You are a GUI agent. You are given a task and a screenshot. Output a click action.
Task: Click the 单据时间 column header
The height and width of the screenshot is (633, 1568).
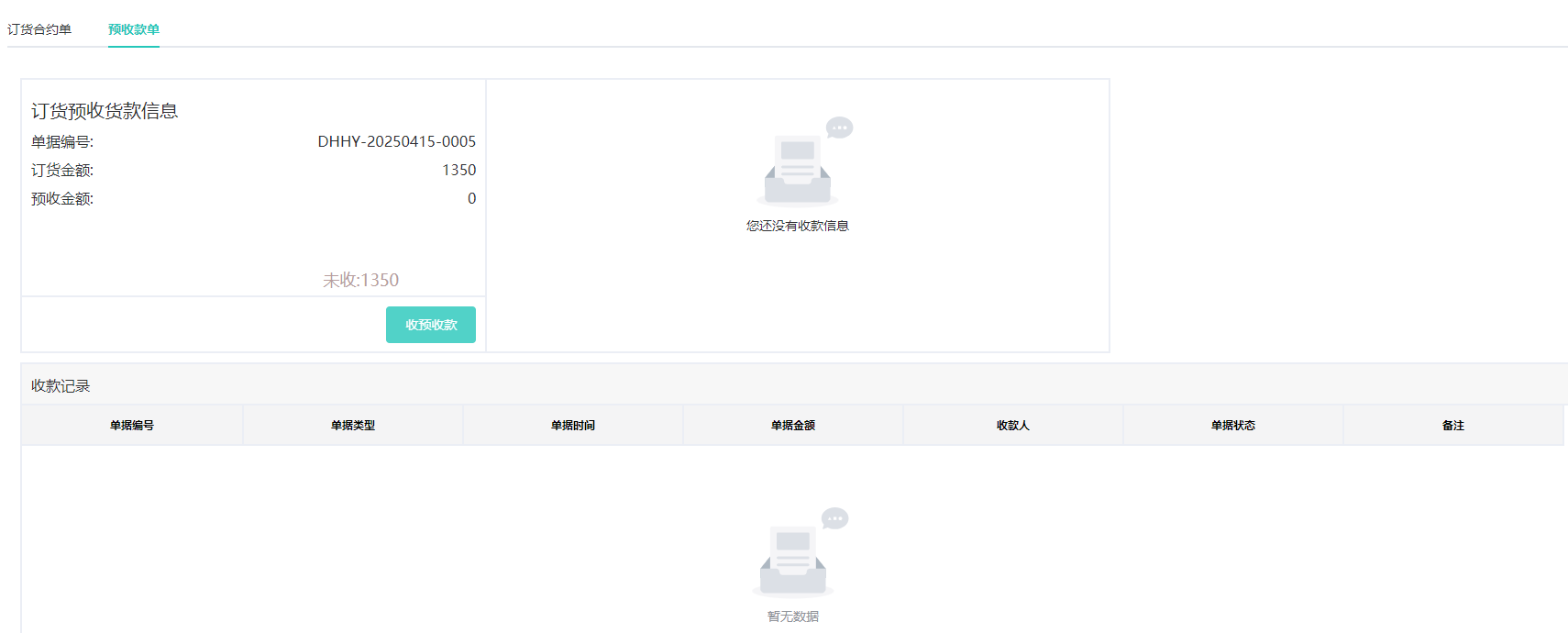pos(573,426)
